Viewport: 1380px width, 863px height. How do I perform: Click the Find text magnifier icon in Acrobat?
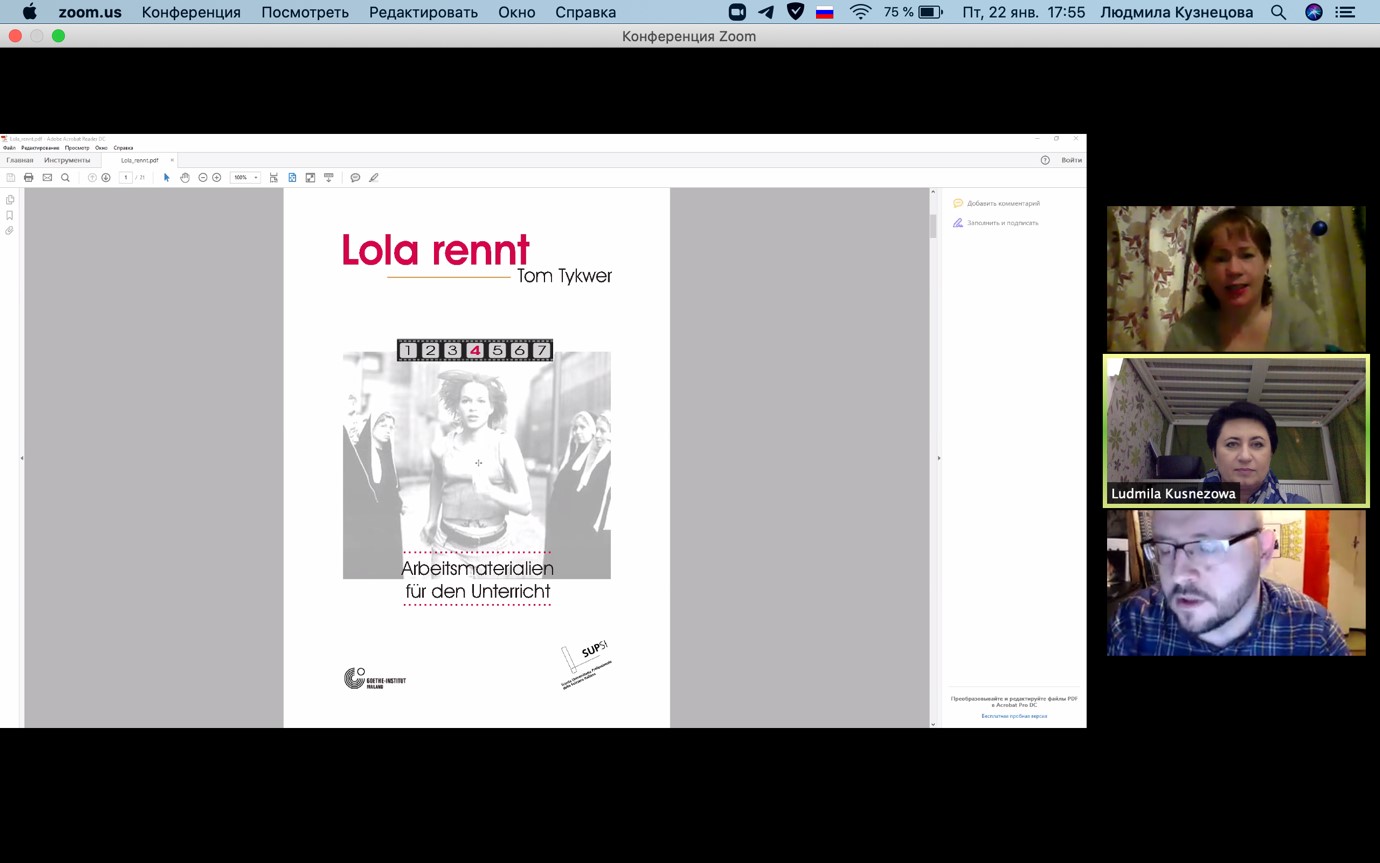pyautogui.click(x=65, y=177)
